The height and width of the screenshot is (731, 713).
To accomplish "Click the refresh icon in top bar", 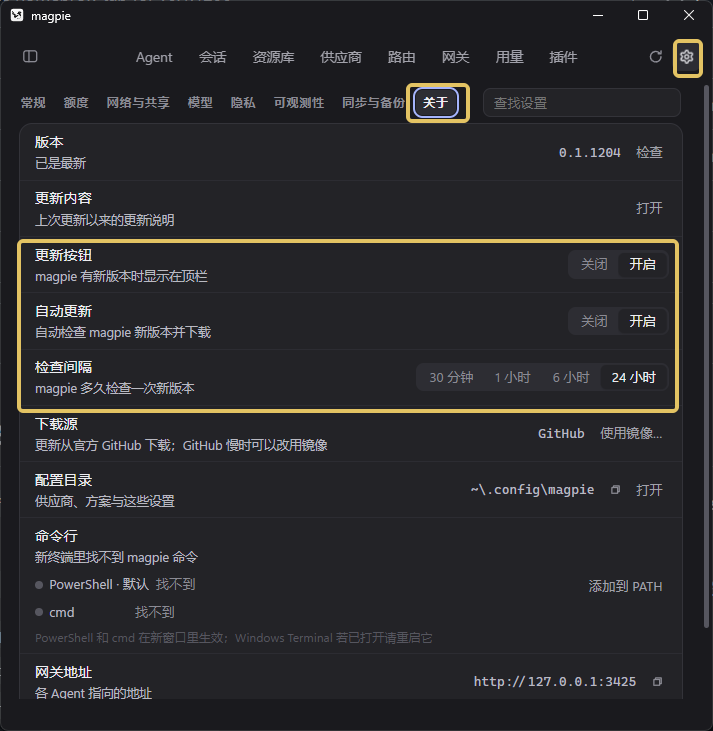I will (x=656, y=57).
